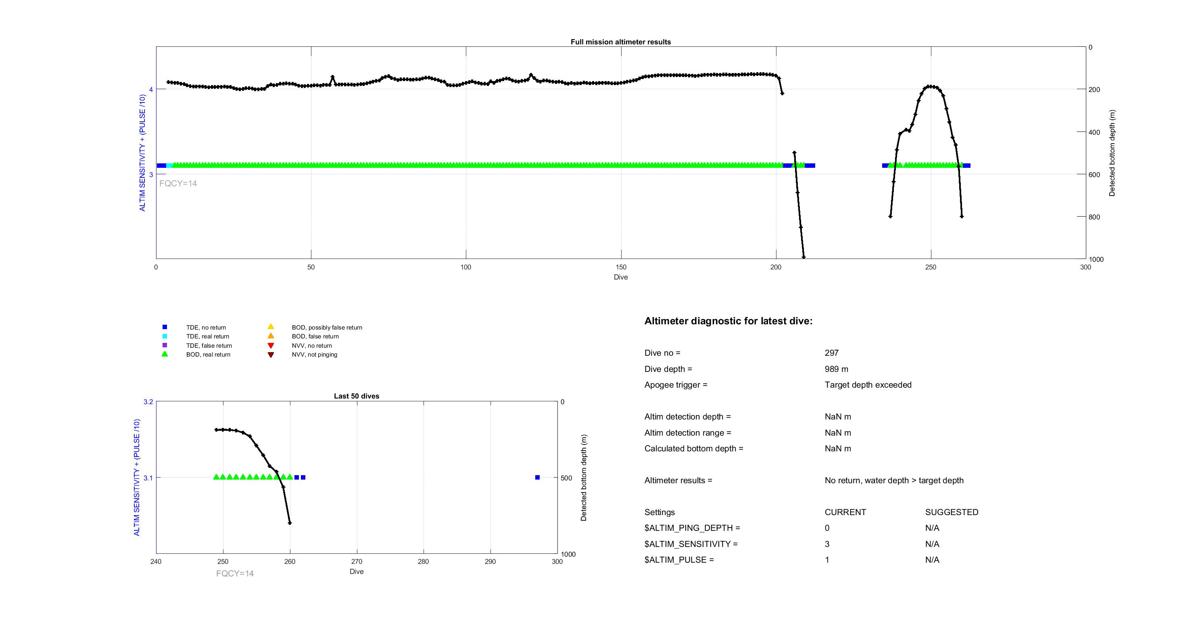
Task: Select the 'BOD, false return' legend label
Action: 315,336
